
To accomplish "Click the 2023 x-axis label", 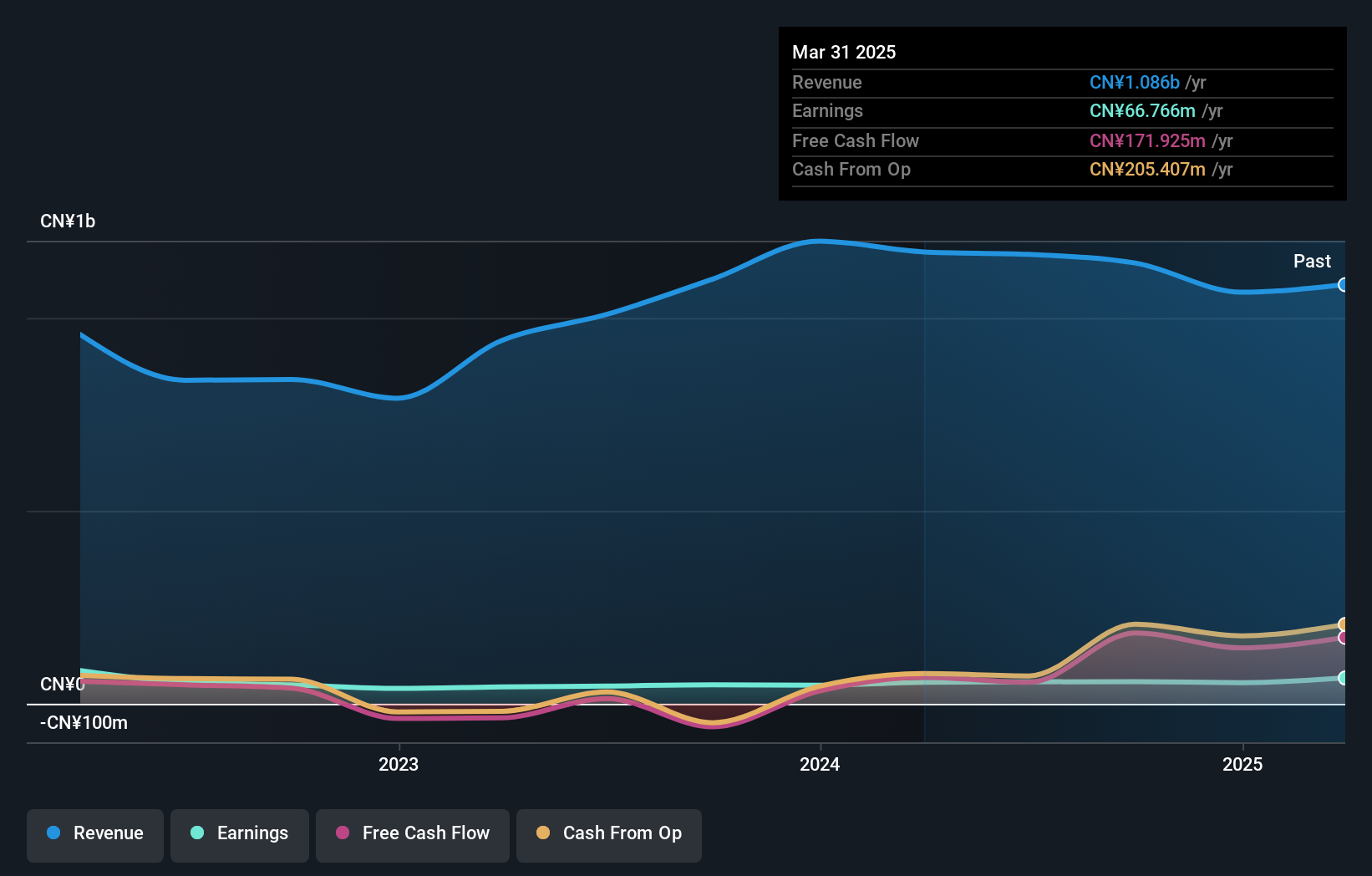I will (x=399, y=764).
